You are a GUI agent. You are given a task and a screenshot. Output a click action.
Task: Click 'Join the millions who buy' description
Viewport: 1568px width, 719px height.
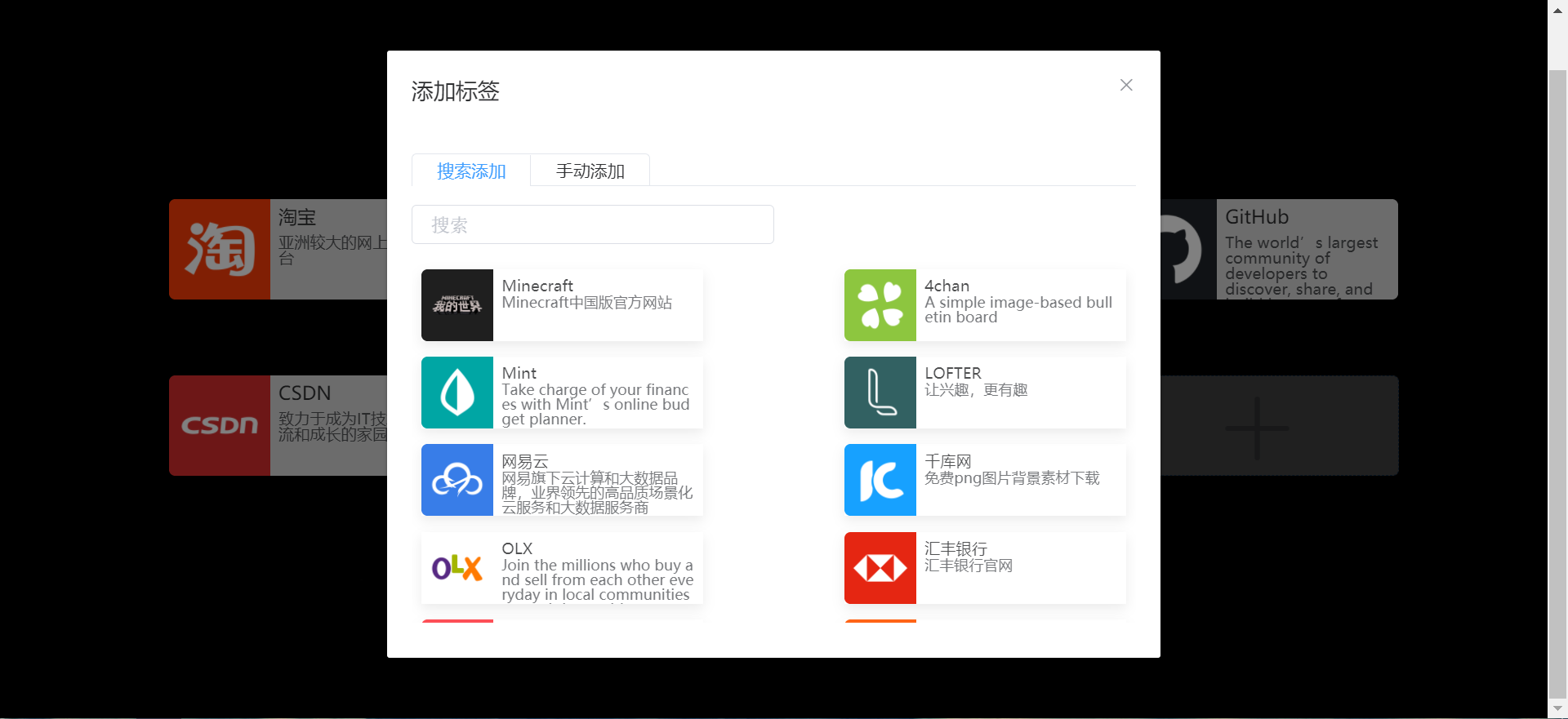pos(597,580)
